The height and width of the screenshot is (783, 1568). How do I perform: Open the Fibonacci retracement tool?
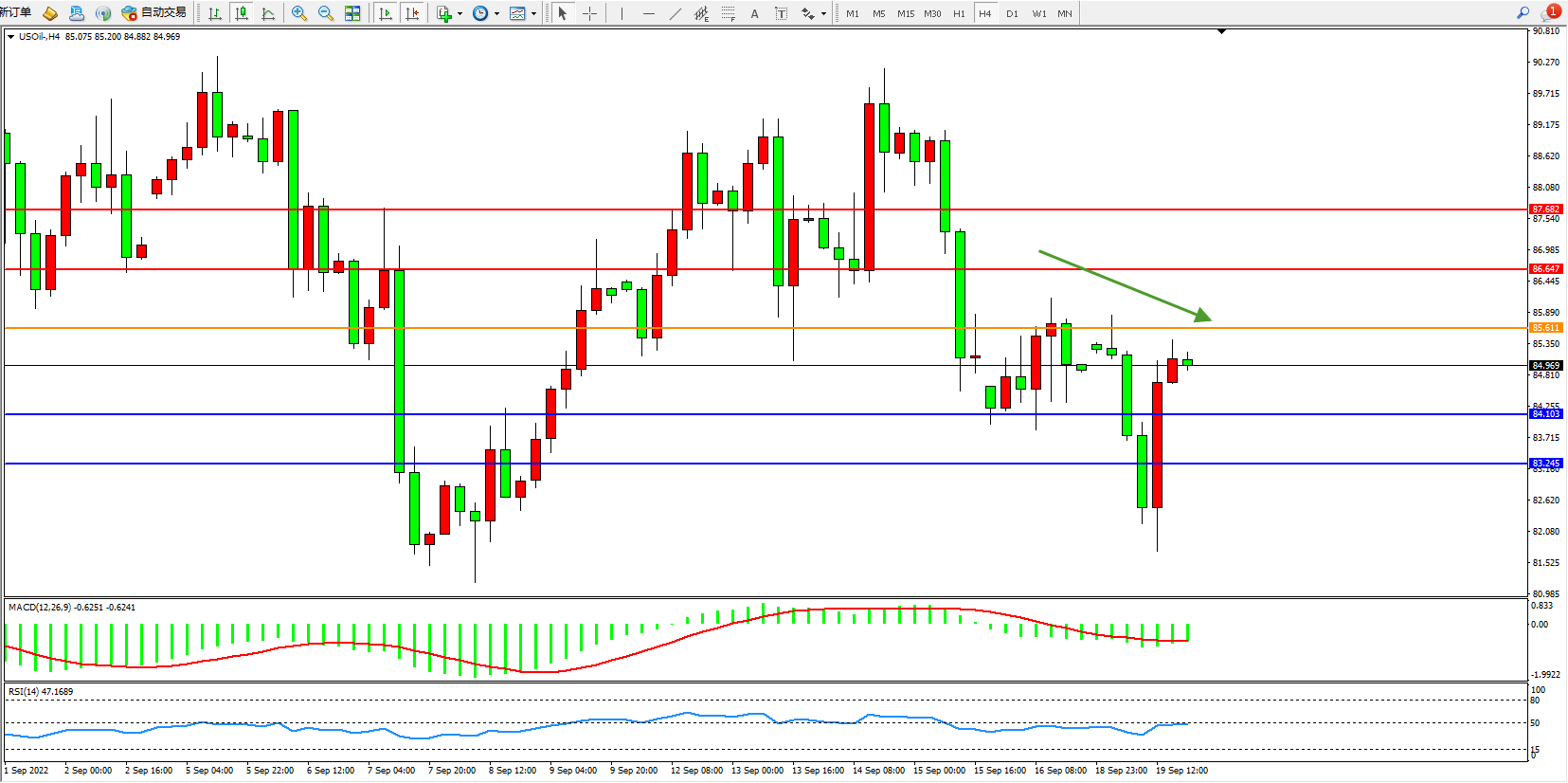(x=728, y=13)
